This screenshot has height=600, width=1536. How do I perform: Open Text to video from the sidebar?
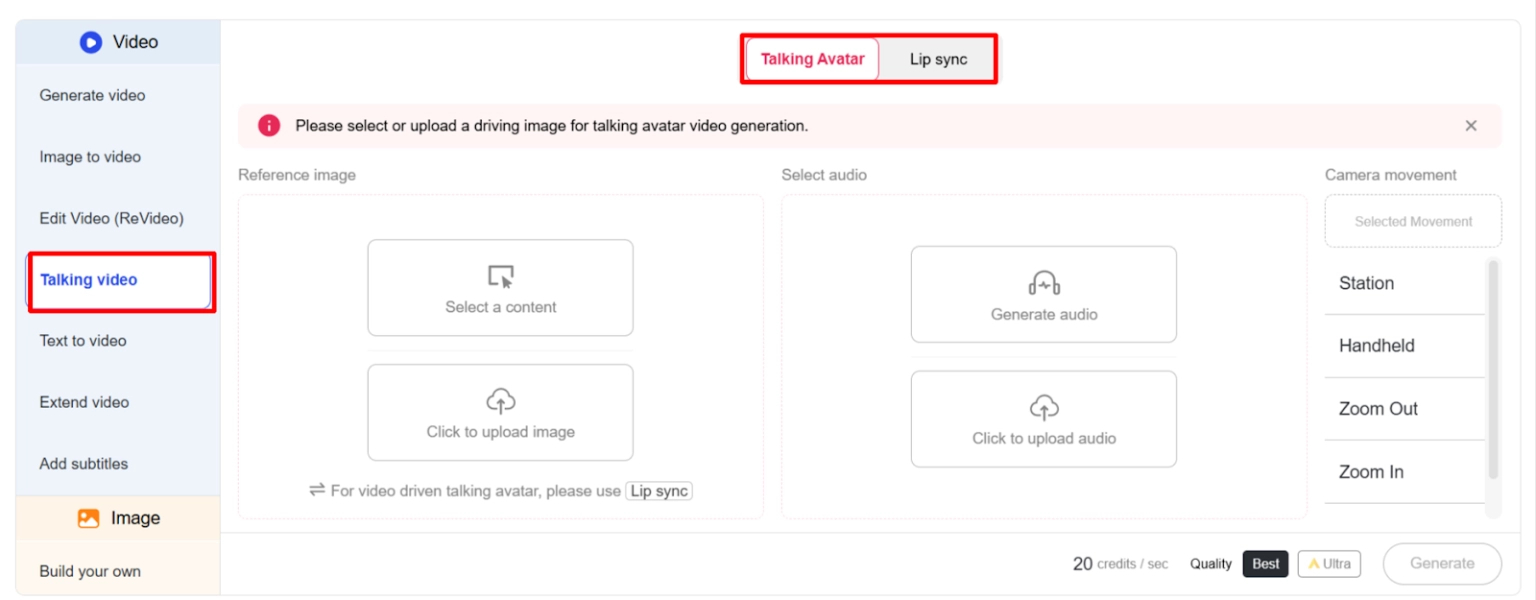[x=82, y=341]
